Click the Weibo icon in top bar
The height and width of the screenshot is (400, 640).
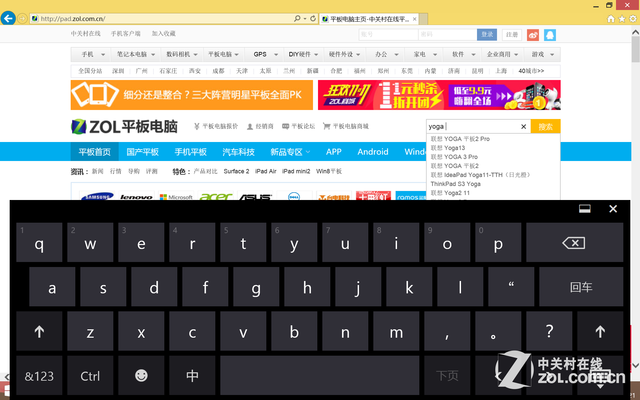(533, 35)
